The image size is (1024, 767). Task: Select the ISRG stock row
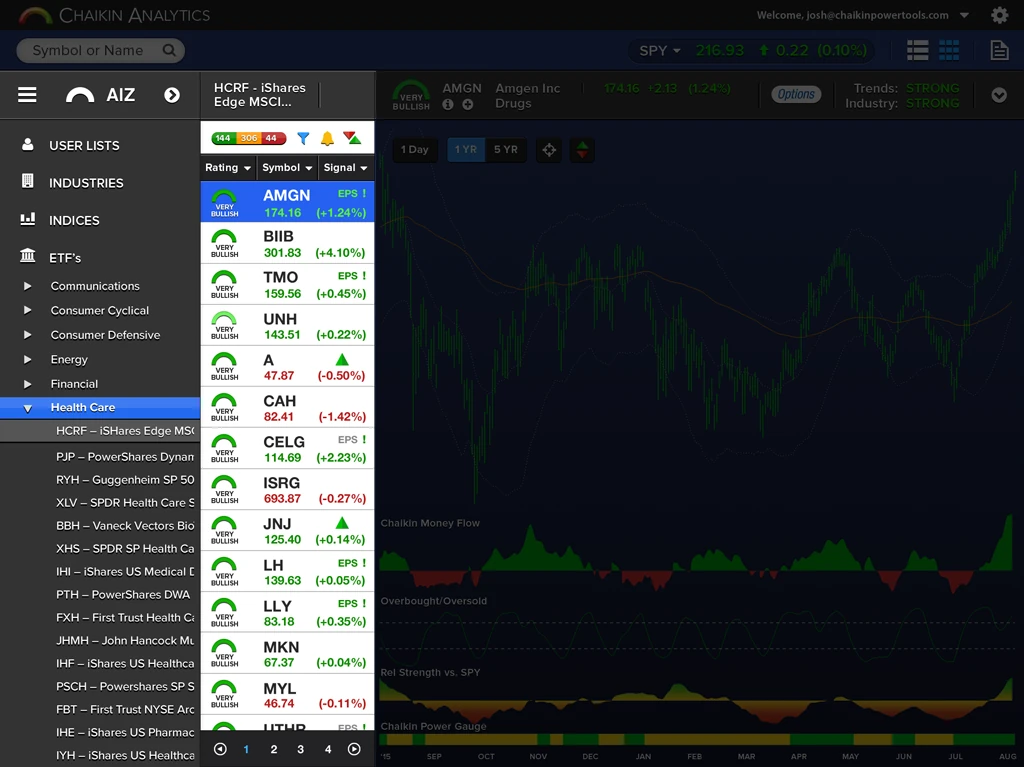287,490
